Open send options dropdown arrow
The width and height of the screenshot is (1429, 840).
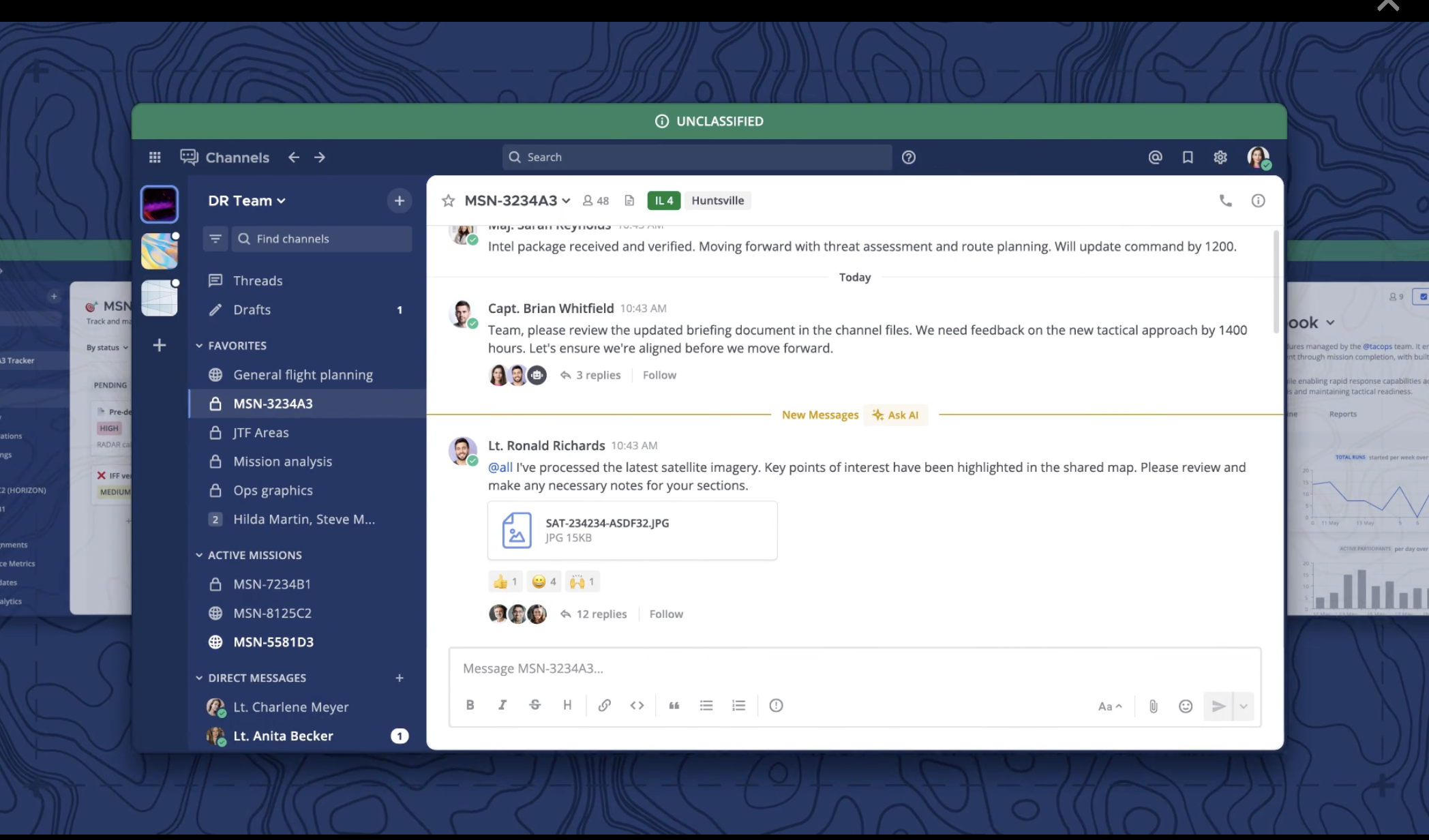pyautogui.click(x=1244, y=706)
